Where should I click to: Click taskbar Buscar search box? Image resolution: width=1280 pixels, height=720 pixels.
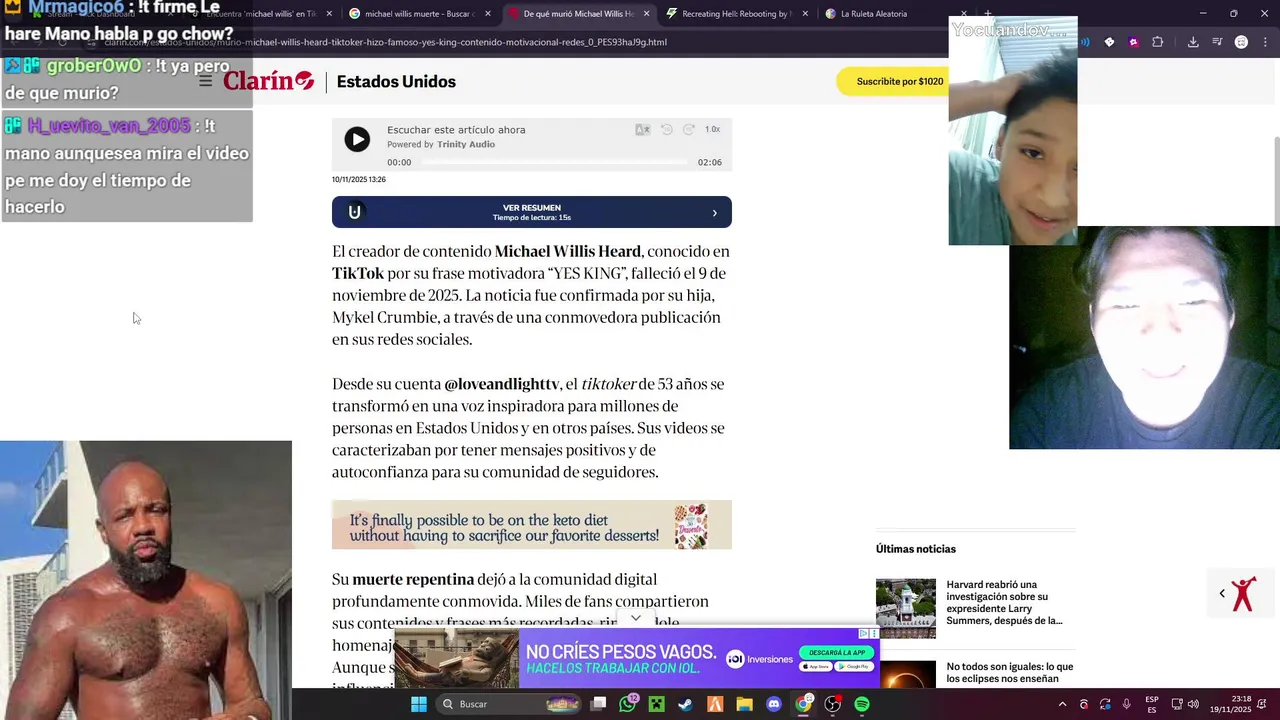pyautogui.click(x=510, y=704)
